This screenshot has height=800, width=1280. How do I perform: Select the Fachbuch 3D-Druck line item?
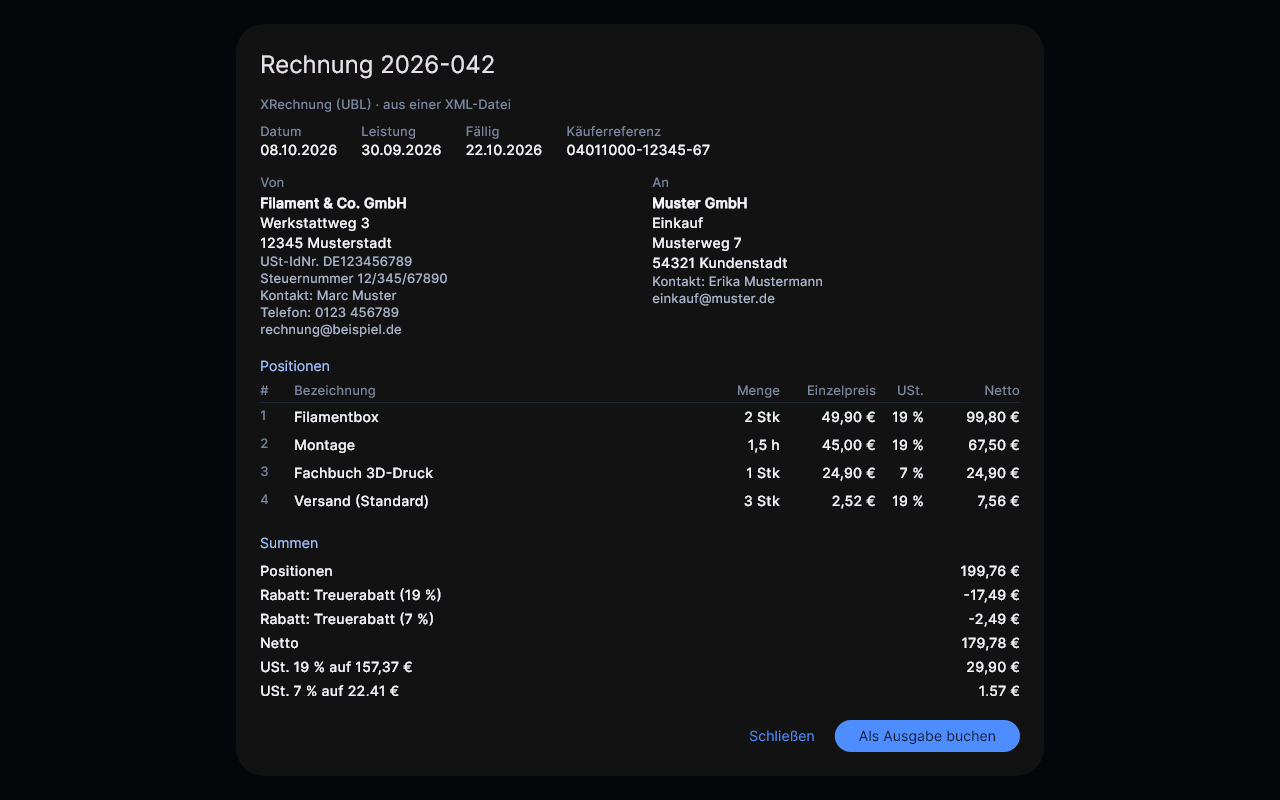click(640, 473)
